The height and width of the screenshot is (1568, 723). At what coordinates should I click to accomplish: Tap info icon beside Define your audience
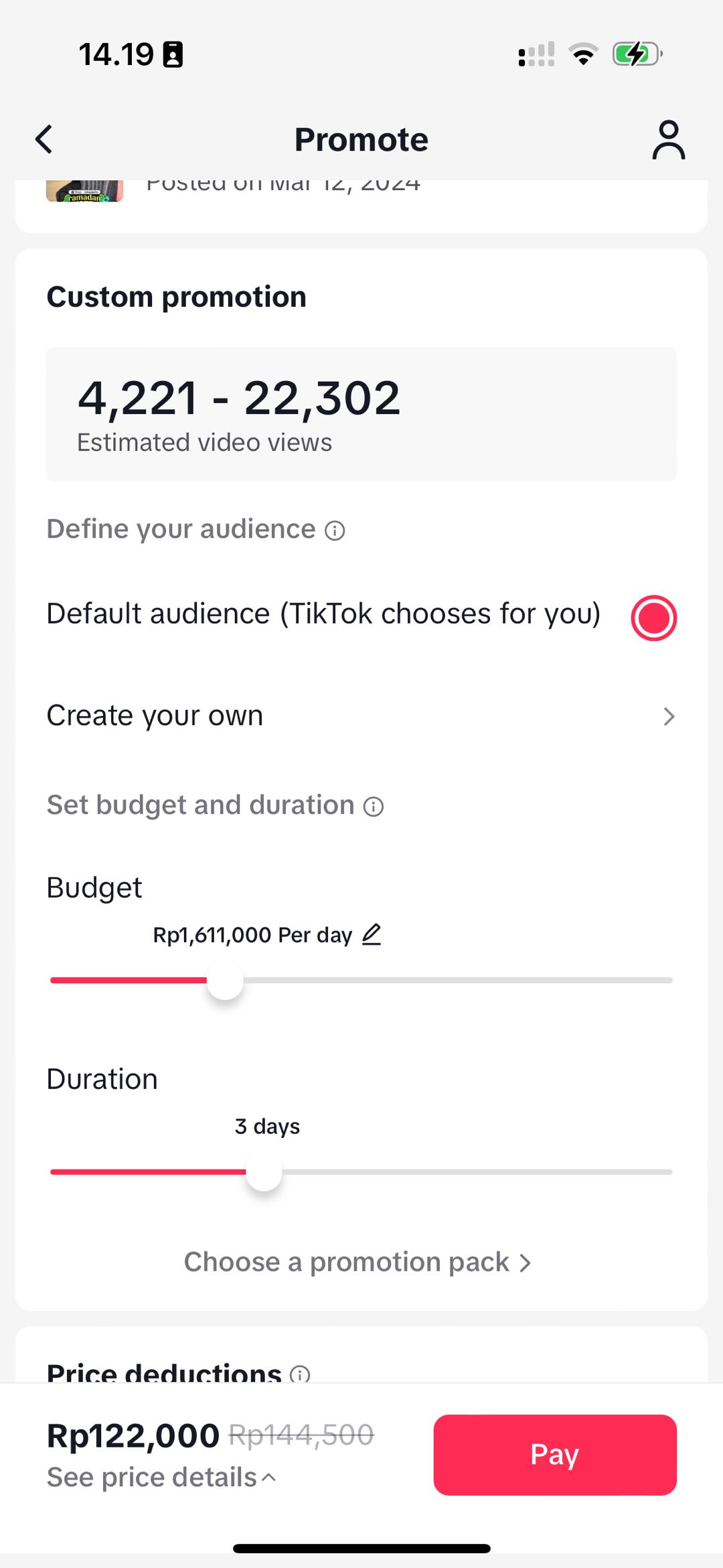[335, 531]
